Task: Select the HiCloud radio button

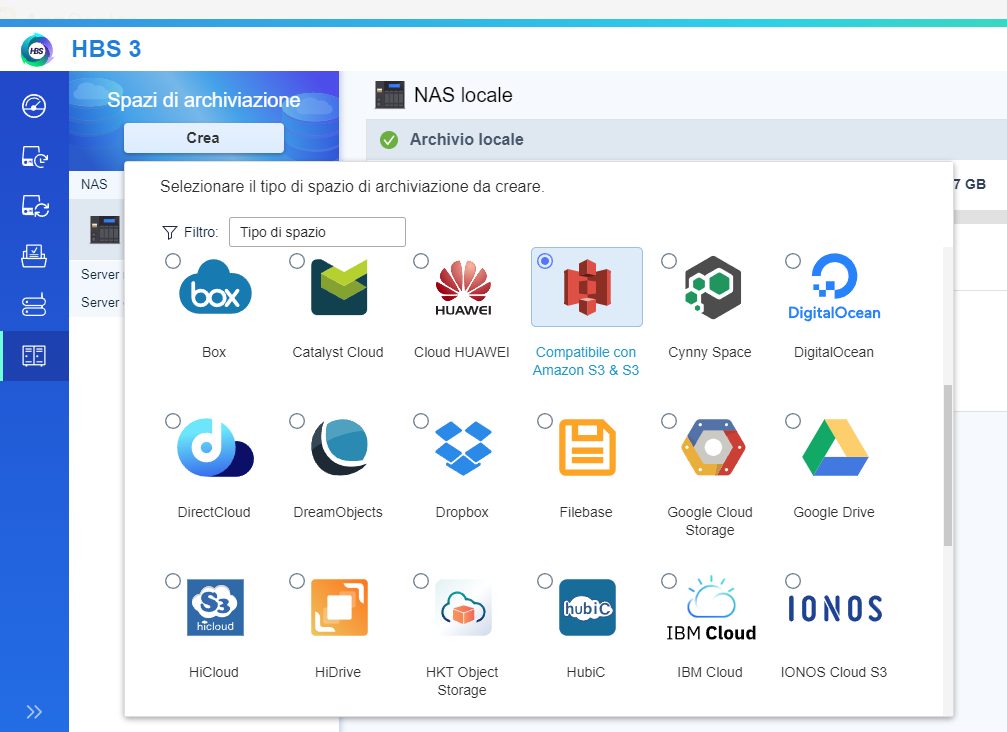Action: (x=173, y=581)
